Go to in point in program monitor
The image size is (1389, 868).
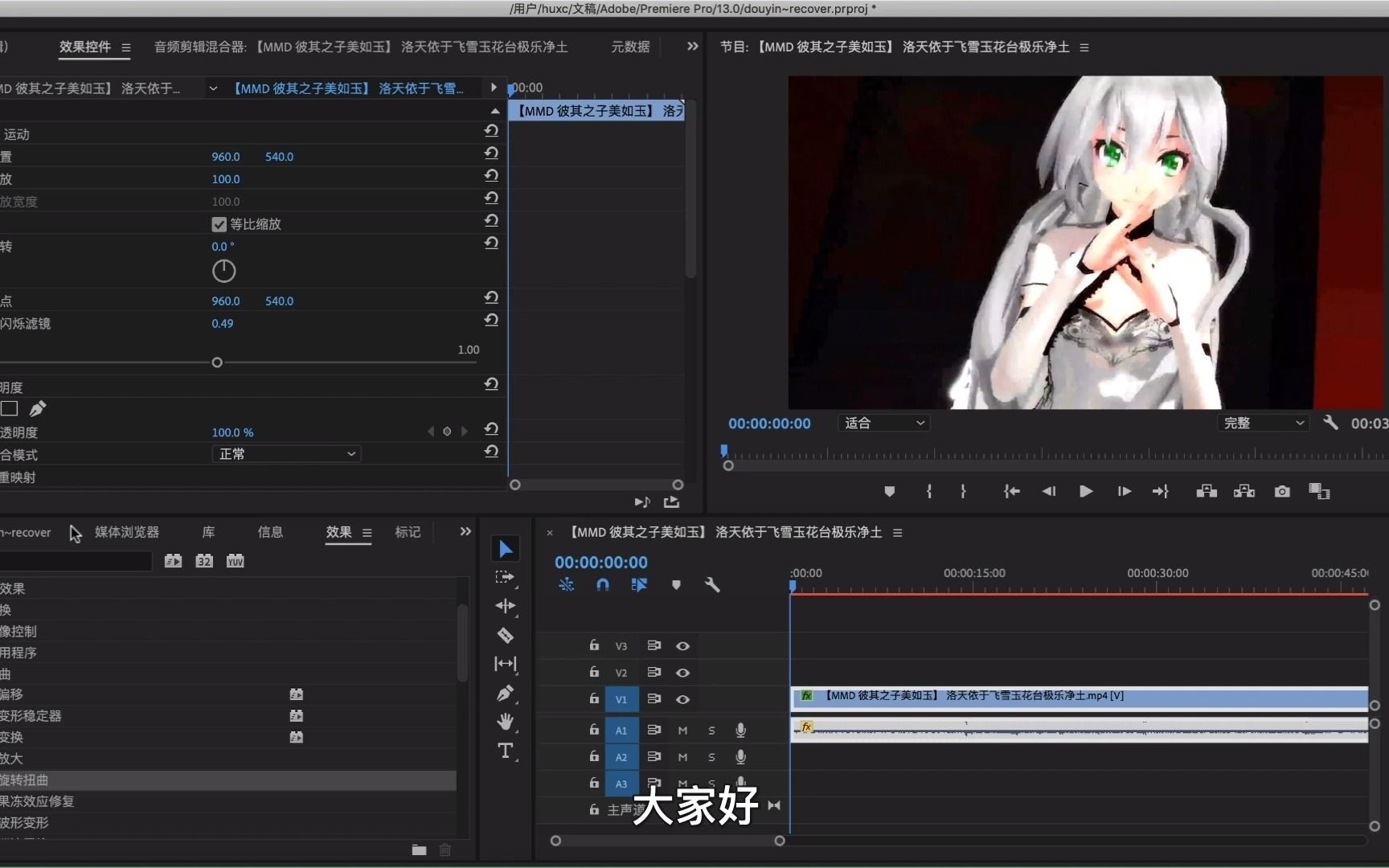(1012, 491)
